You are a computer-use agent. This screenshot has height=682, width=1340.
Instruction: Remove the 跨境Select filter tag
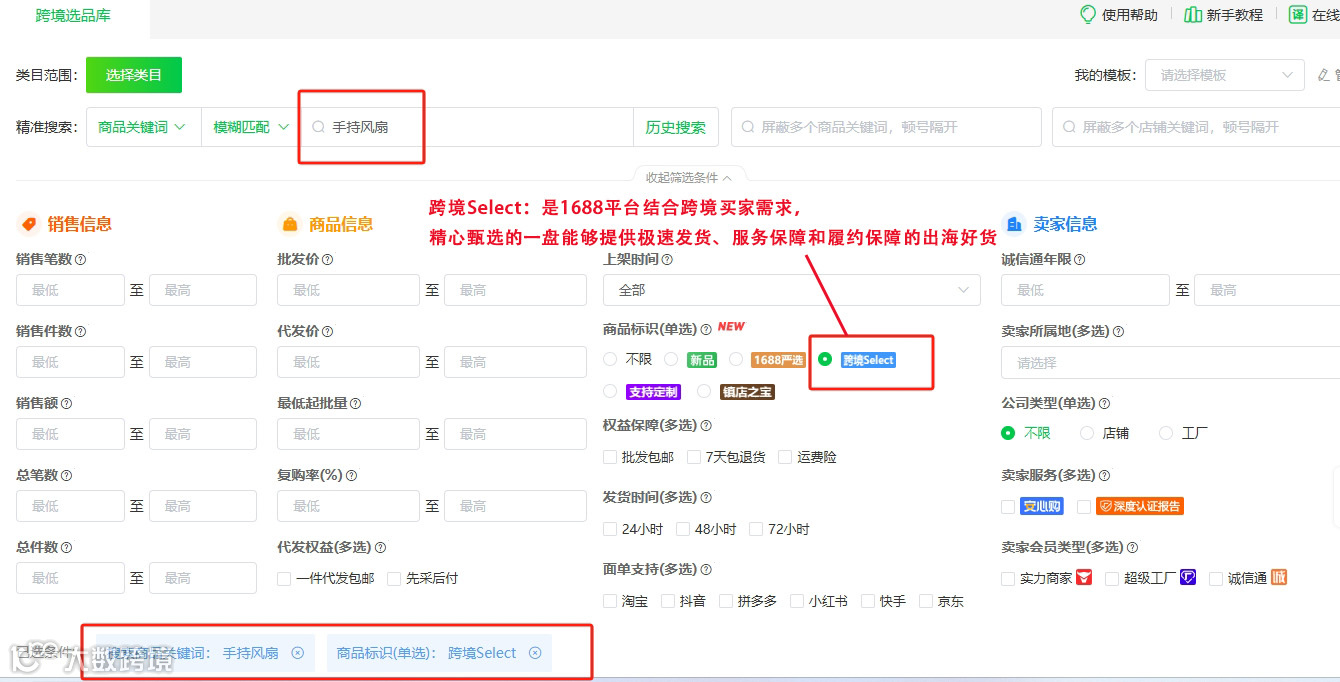click(x=535, y=653)
